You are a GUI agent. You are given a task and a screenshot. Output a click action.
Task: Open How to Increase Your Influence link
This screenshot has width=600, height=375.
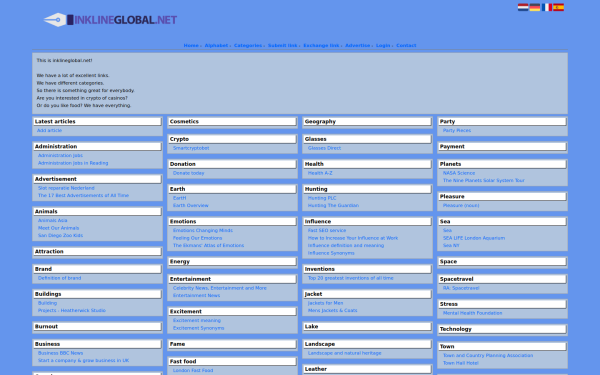(x=353, y=238)
